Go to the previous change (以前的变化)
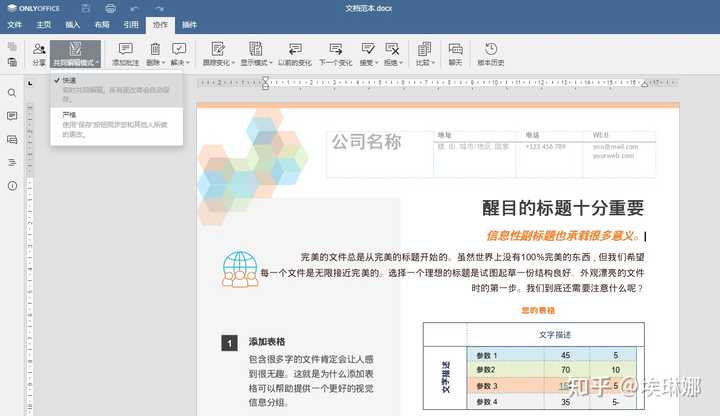The height and width of the screenshot is (416, 720). (295, 54)
